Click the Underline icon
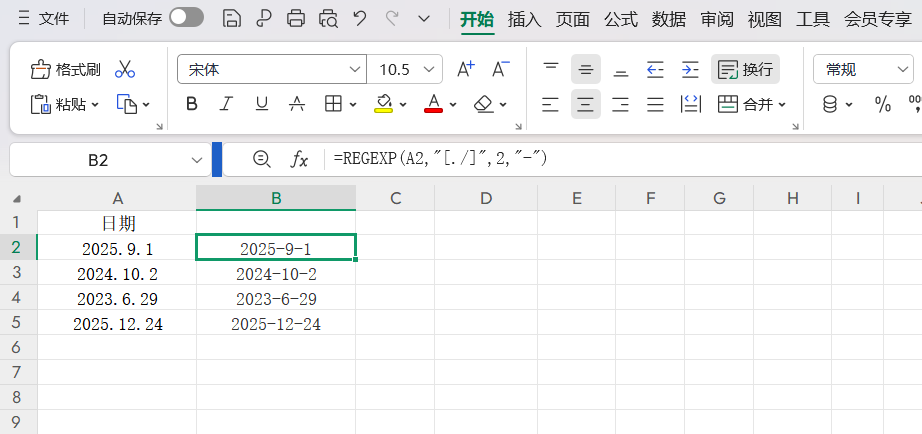 click(x=261, y=104)
